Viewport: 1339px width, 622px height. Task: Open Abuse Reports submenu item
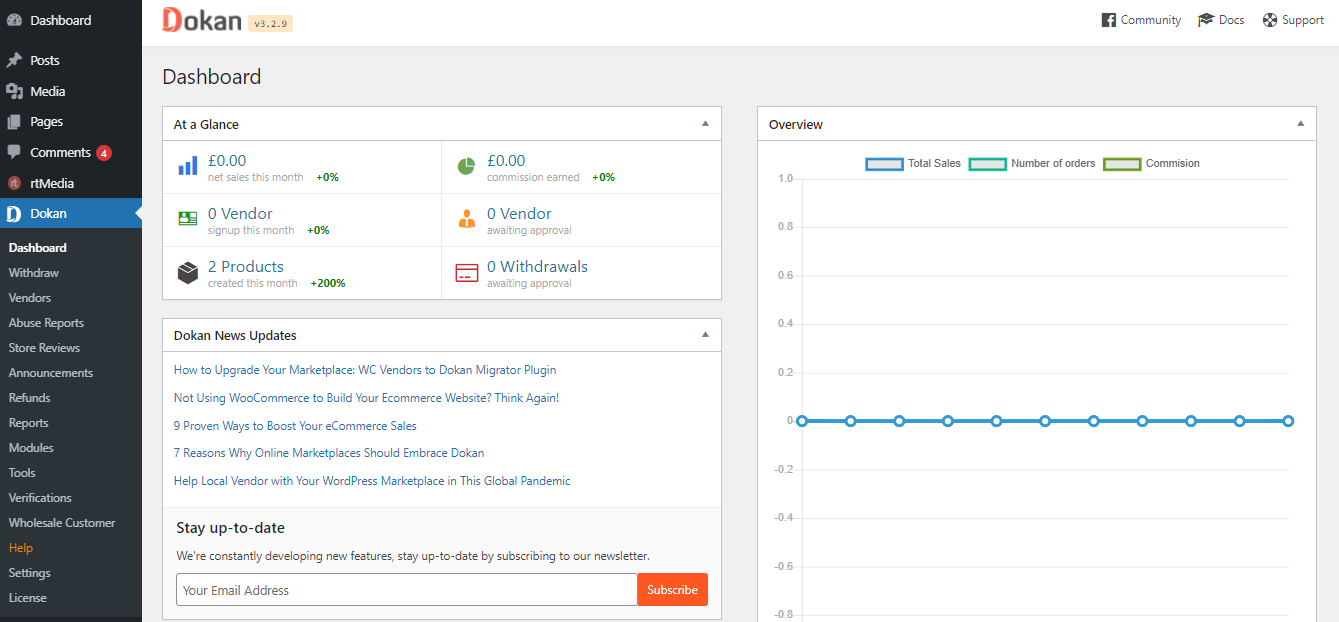pos(46,323)
